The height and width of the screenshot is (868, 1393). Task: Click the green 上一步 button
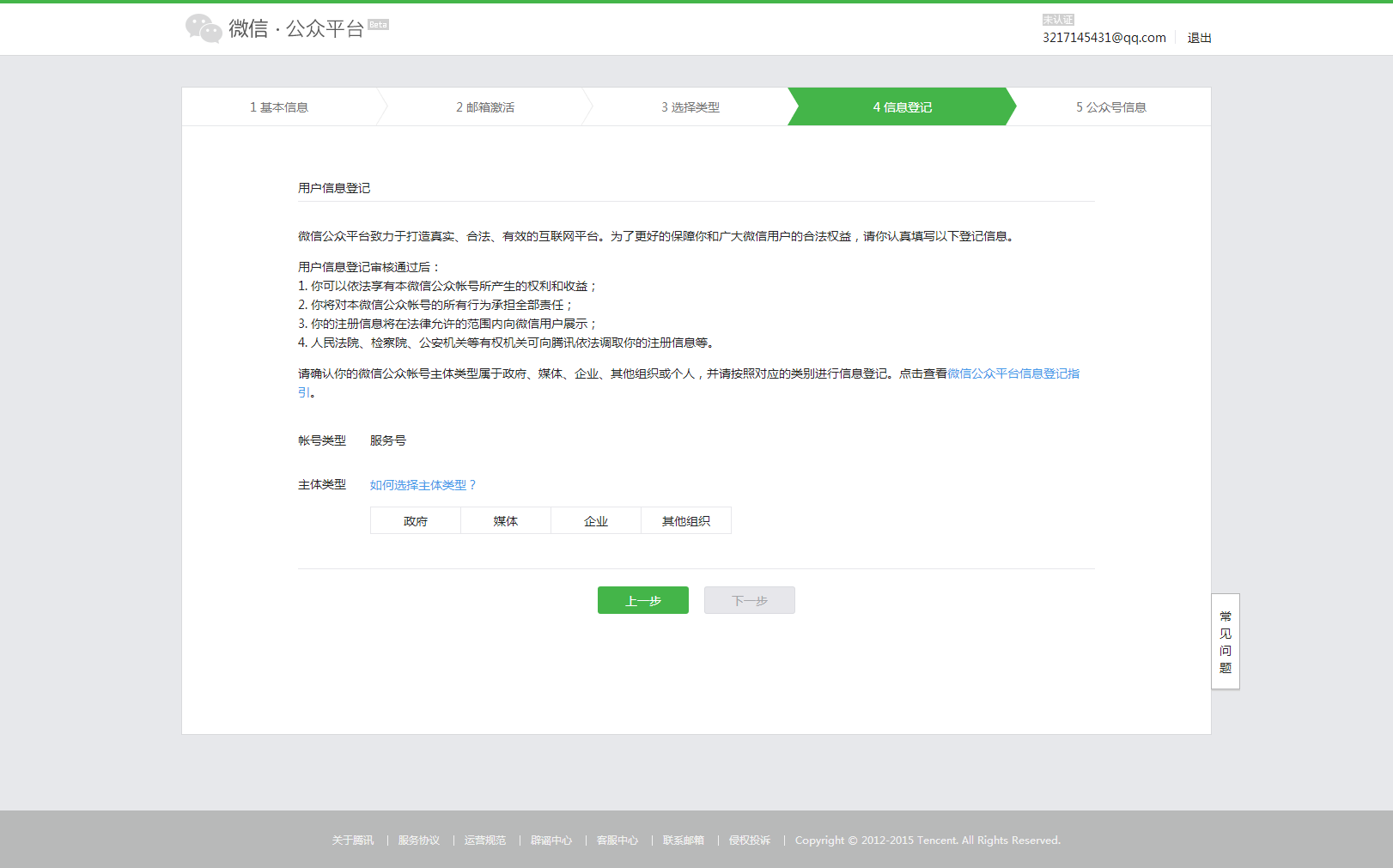(x=643, y=601)
